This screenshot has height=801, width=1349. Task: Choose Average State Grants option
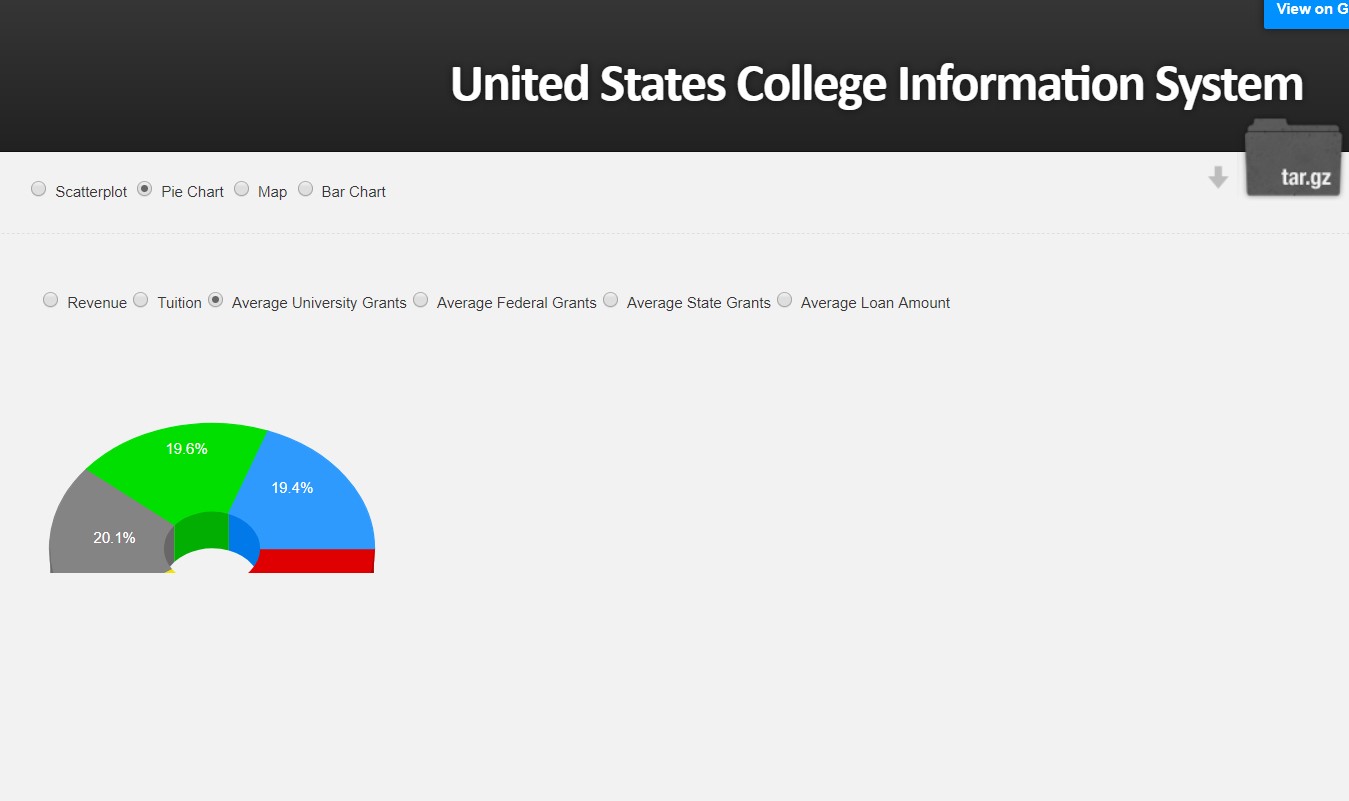(610, 300)
